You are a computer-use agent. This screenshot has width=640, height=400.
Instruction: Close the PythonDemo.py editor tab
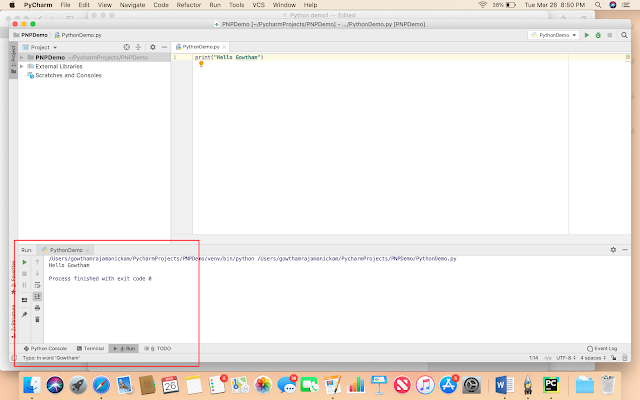click(x=224, y=47)
